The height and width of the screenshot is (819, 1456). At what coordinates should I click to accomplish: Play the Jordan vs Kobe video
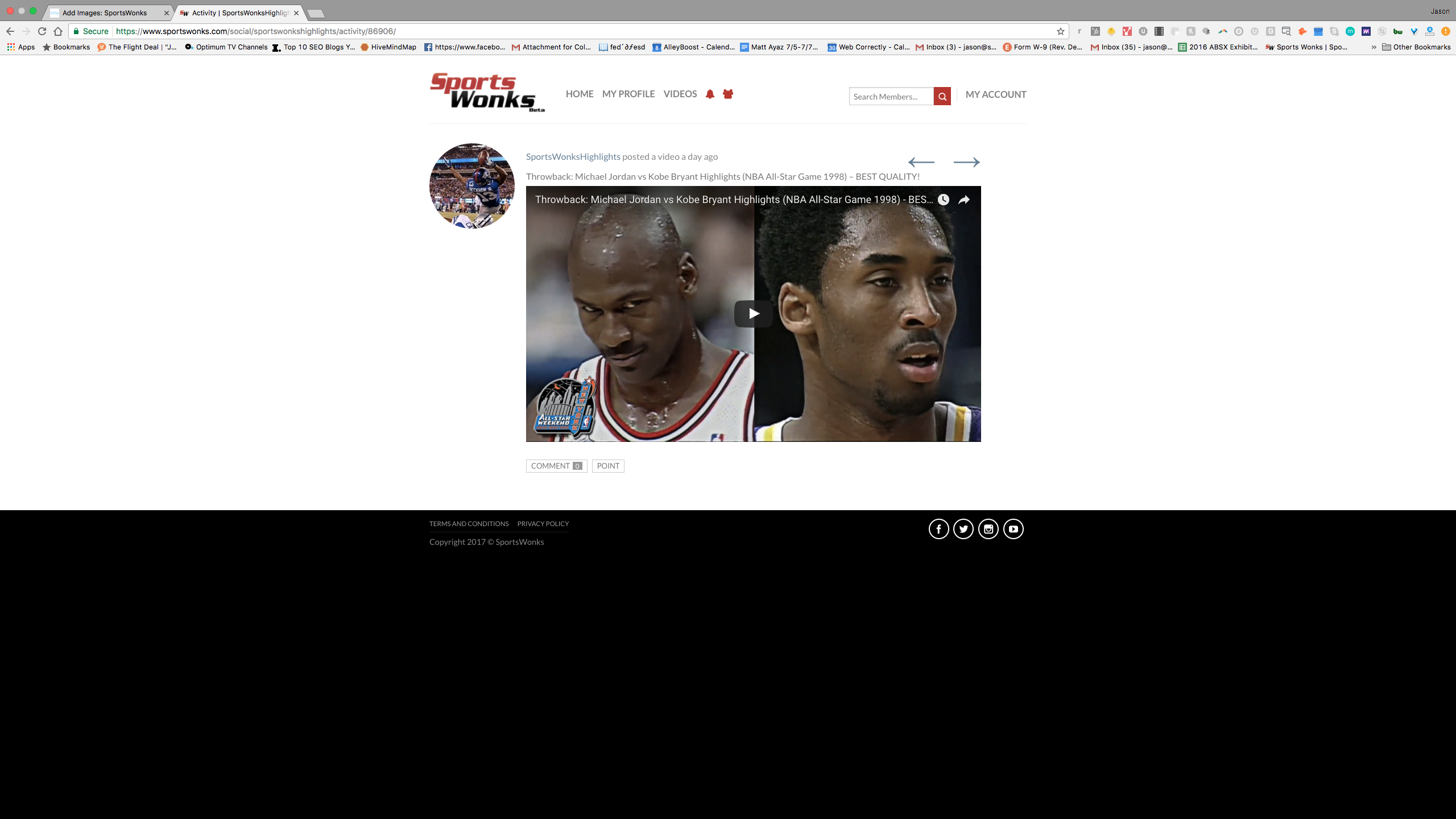pyautogui.click(x=753, y=314)
